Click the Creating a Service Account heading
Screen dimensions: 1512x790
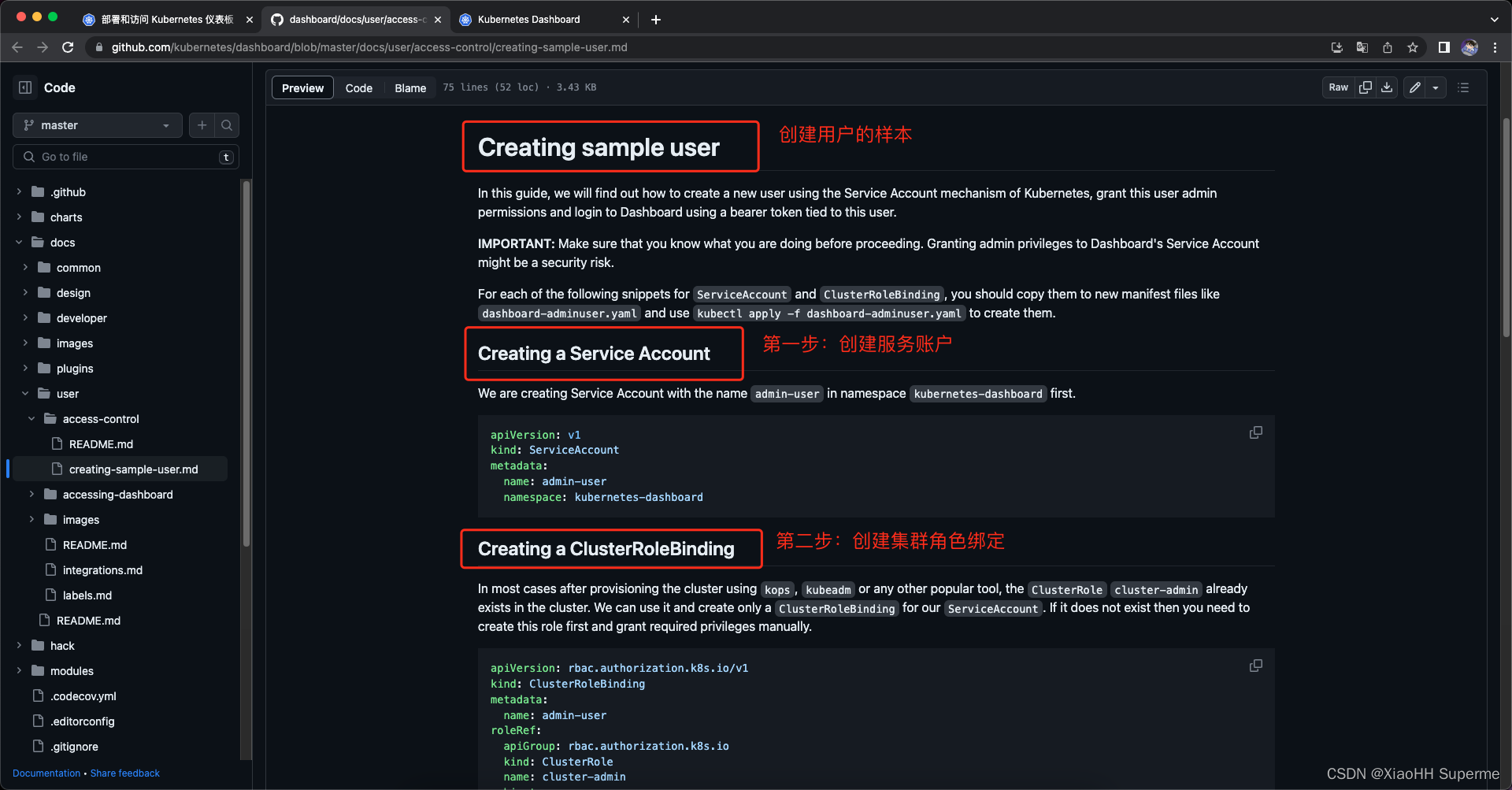click(594, 354)
